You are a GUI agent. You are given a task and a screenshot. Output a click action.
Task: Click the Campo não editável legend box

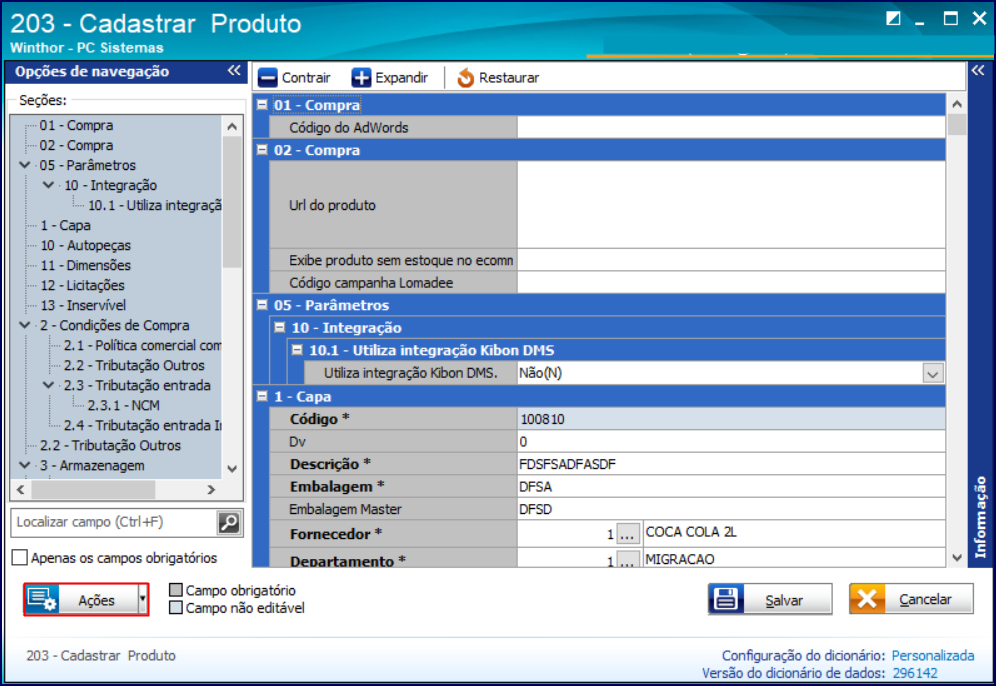176,608
